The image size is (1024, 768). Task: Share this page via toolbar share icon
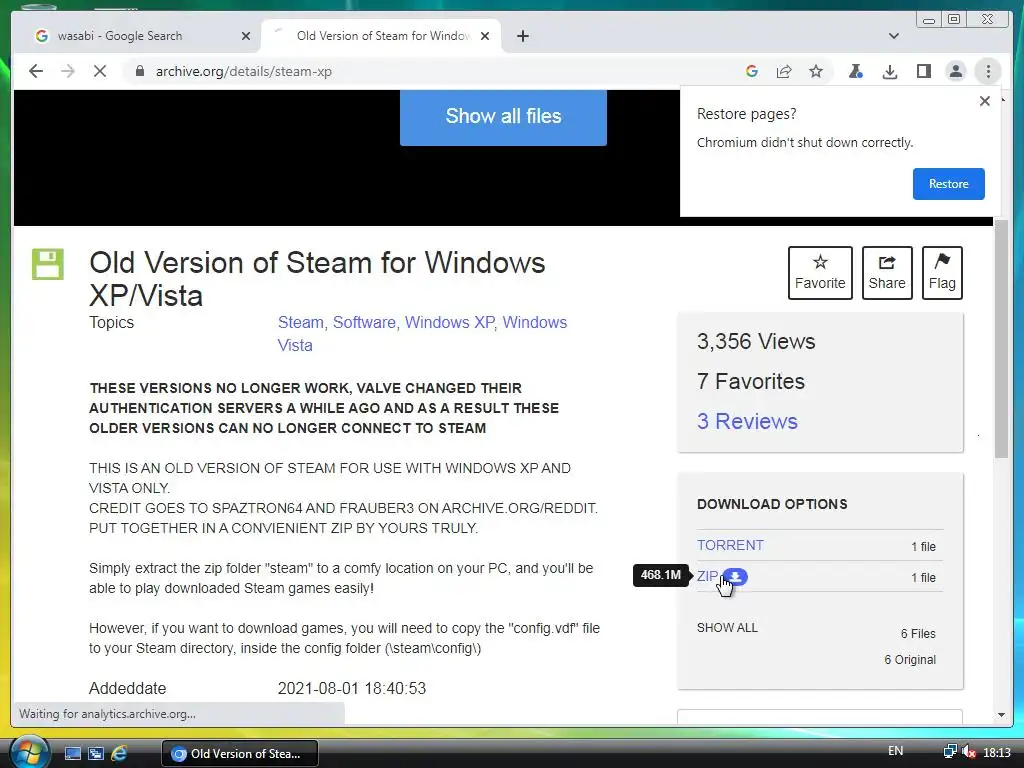tap(784, 71)
